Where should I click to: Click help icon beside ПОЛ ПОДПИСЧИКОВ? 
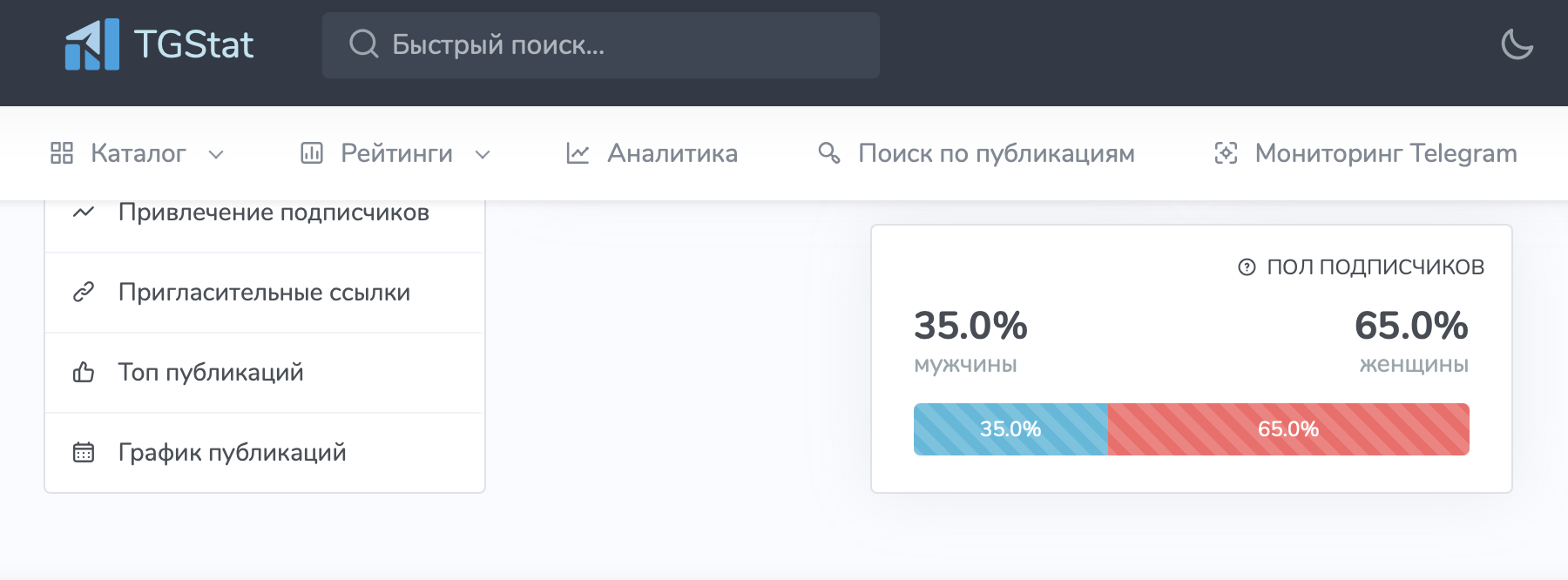(x=1247, y=267)
